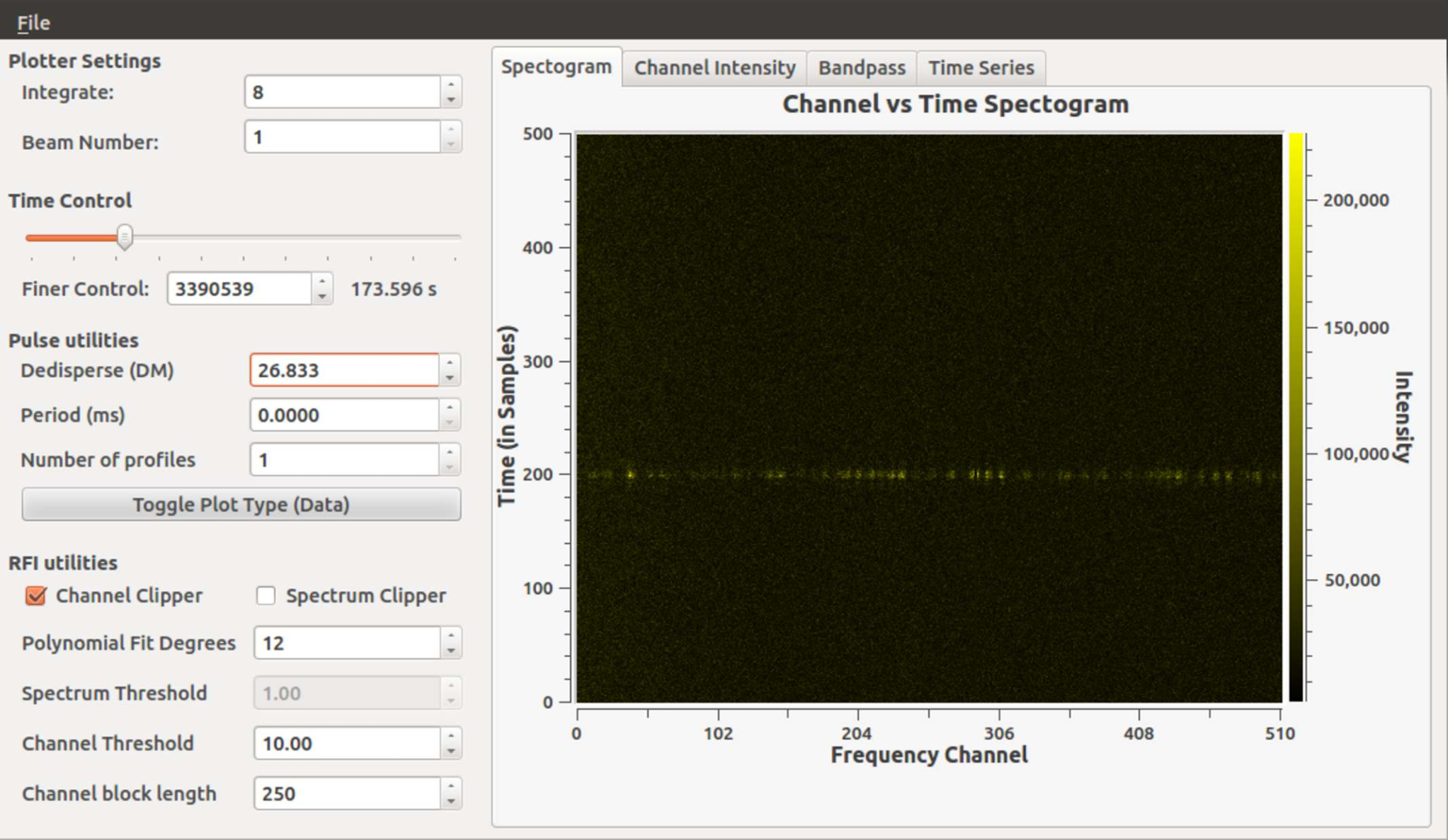Decrease Integrate value with down arrow
The image size is (1448, 840).
point(451,100)
